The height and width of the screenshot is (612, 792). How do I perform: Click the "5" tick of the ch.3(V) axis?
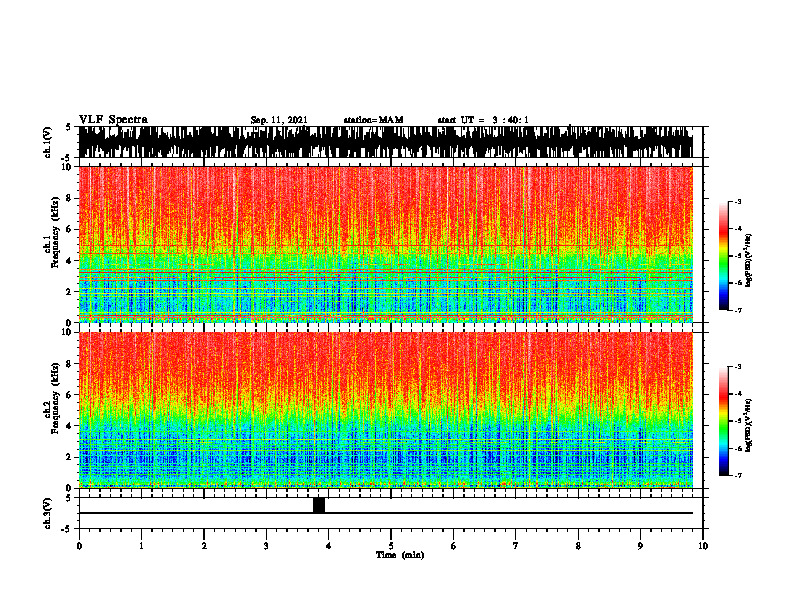pos(69,498)
